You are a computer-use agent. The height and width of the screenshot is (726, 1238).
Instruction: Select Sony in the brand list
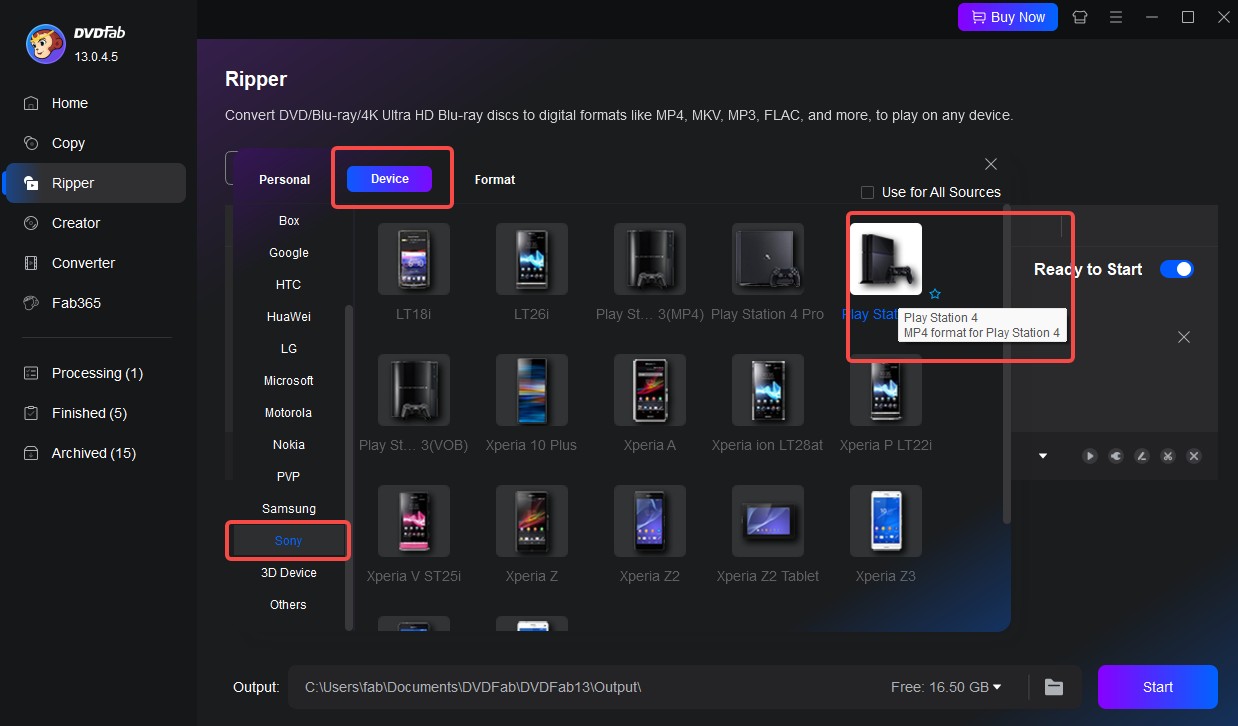289,541
